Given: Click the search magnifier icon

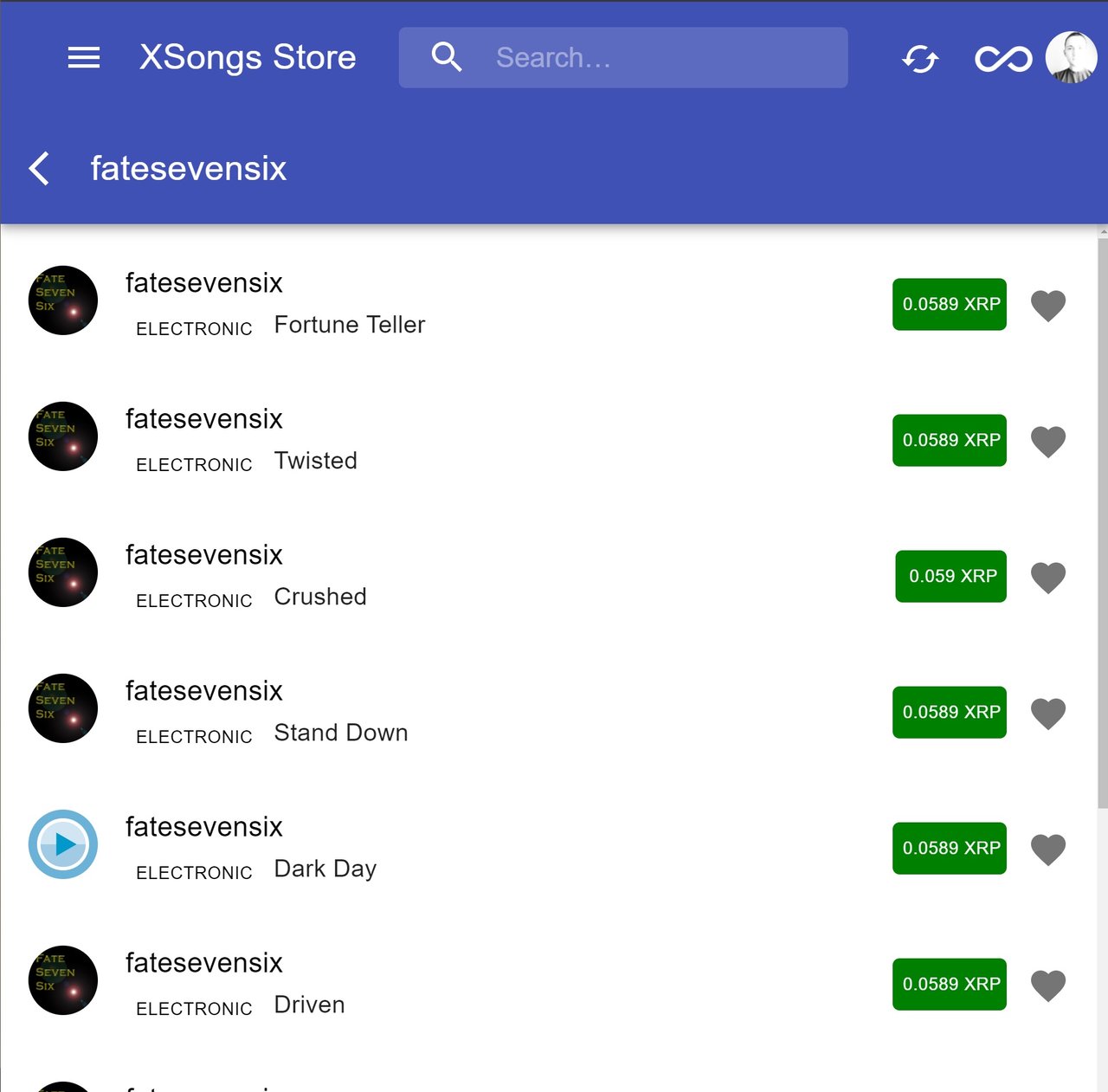Looking at the screenshot, I should [x=447, y=57].
